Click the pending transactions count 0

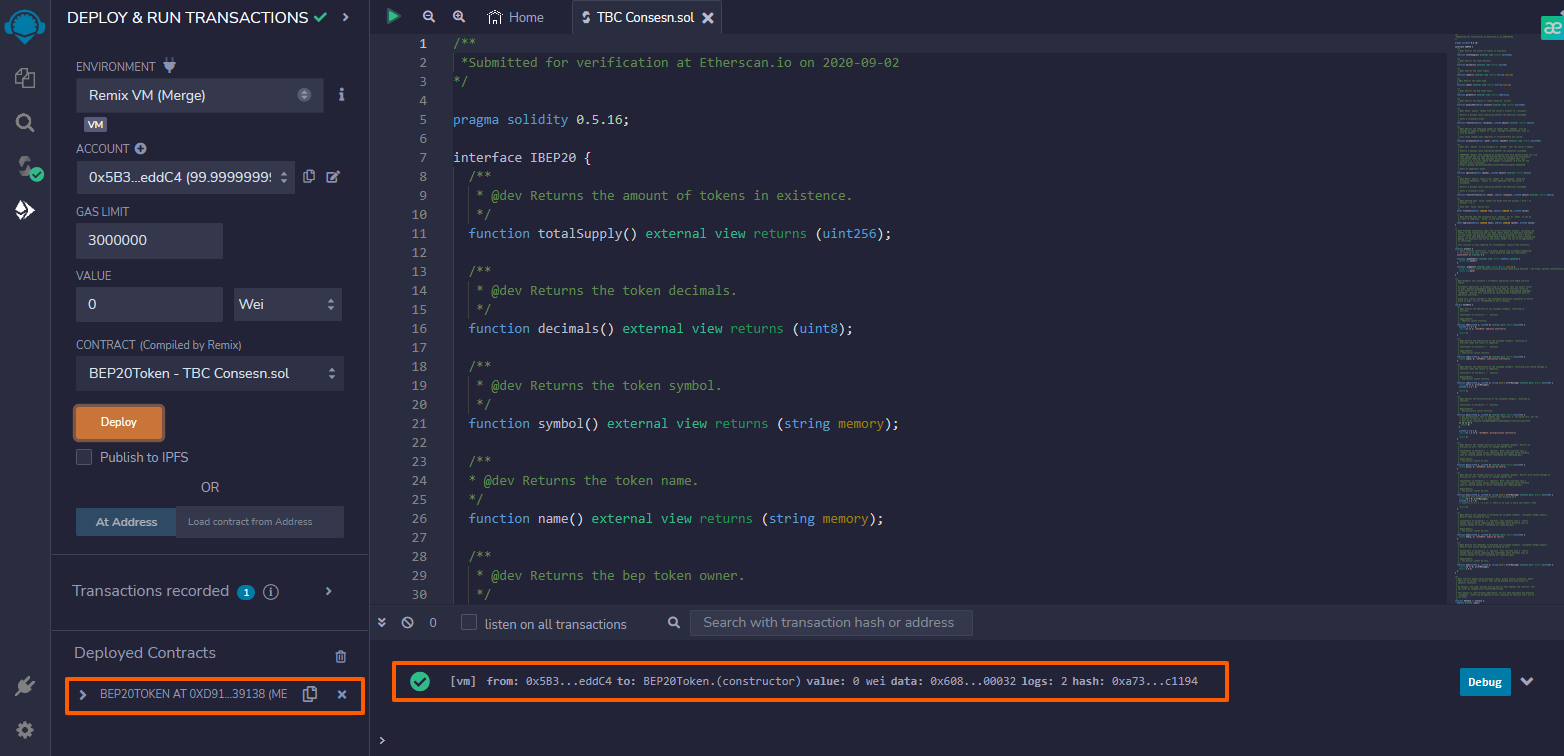pos(433,622)
